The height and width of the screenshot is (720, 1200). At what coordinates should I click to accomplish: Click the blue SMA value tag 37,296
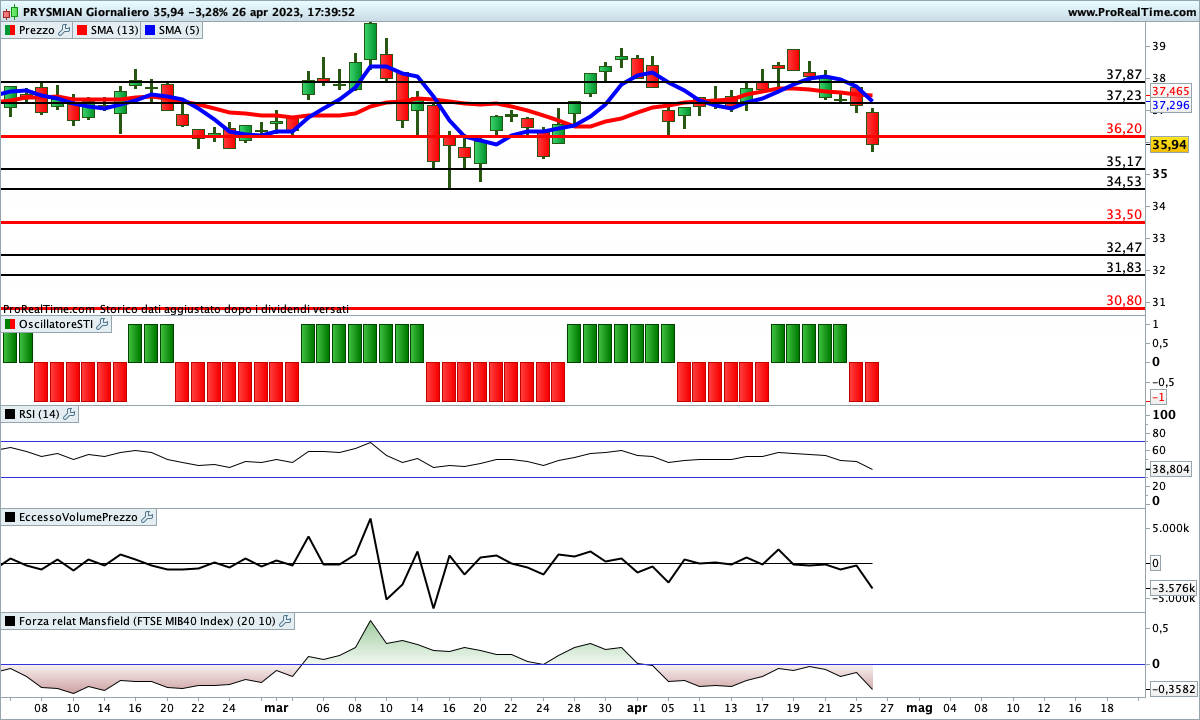[x=1170, y=105]
